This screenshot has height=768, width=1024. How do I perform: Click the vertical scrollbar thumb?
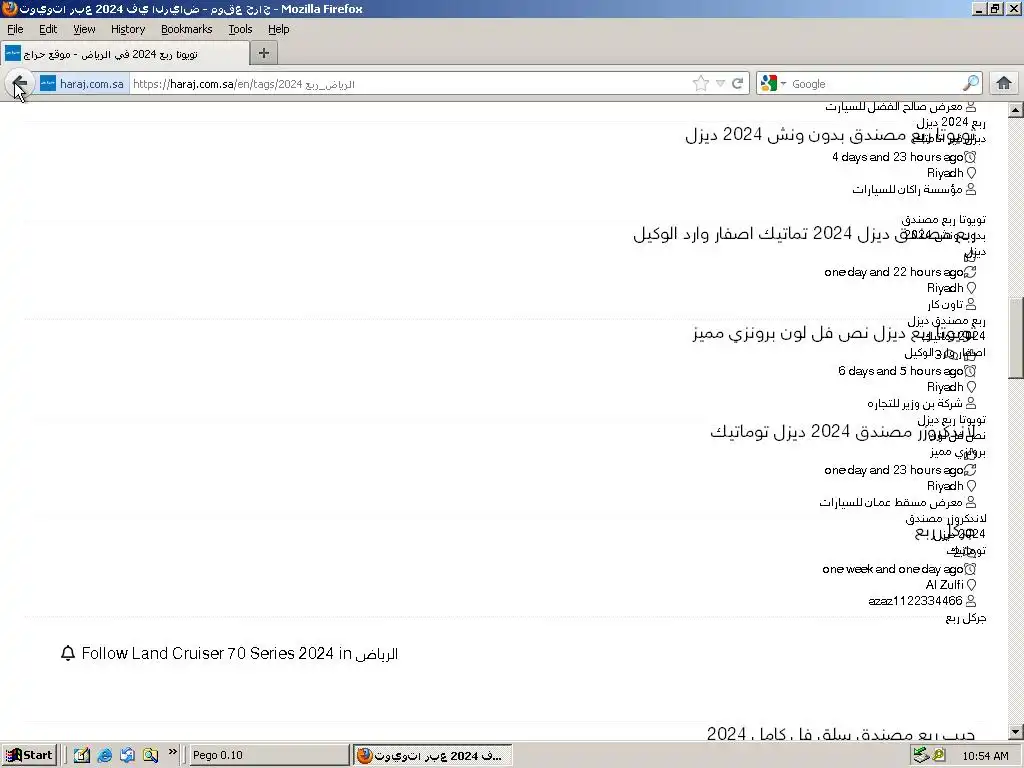[x=1016, y=338]
